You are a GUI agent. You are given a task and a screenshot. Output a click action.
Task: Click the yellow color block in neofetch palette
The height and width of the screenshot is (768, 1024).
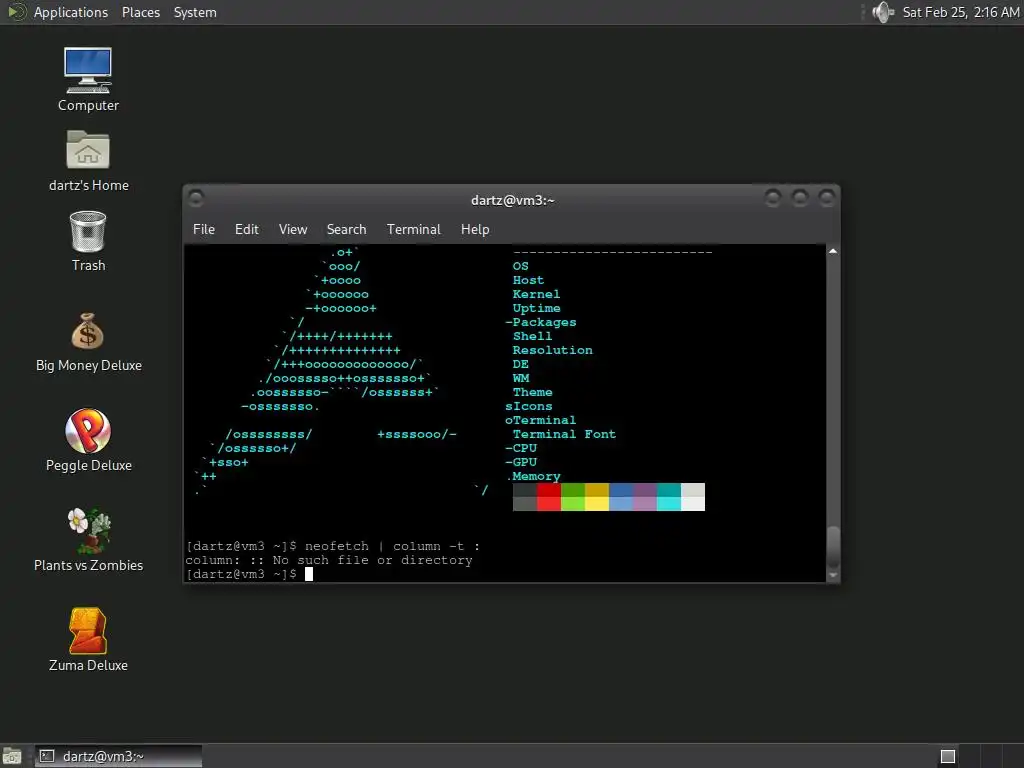[x=597, y=497]
